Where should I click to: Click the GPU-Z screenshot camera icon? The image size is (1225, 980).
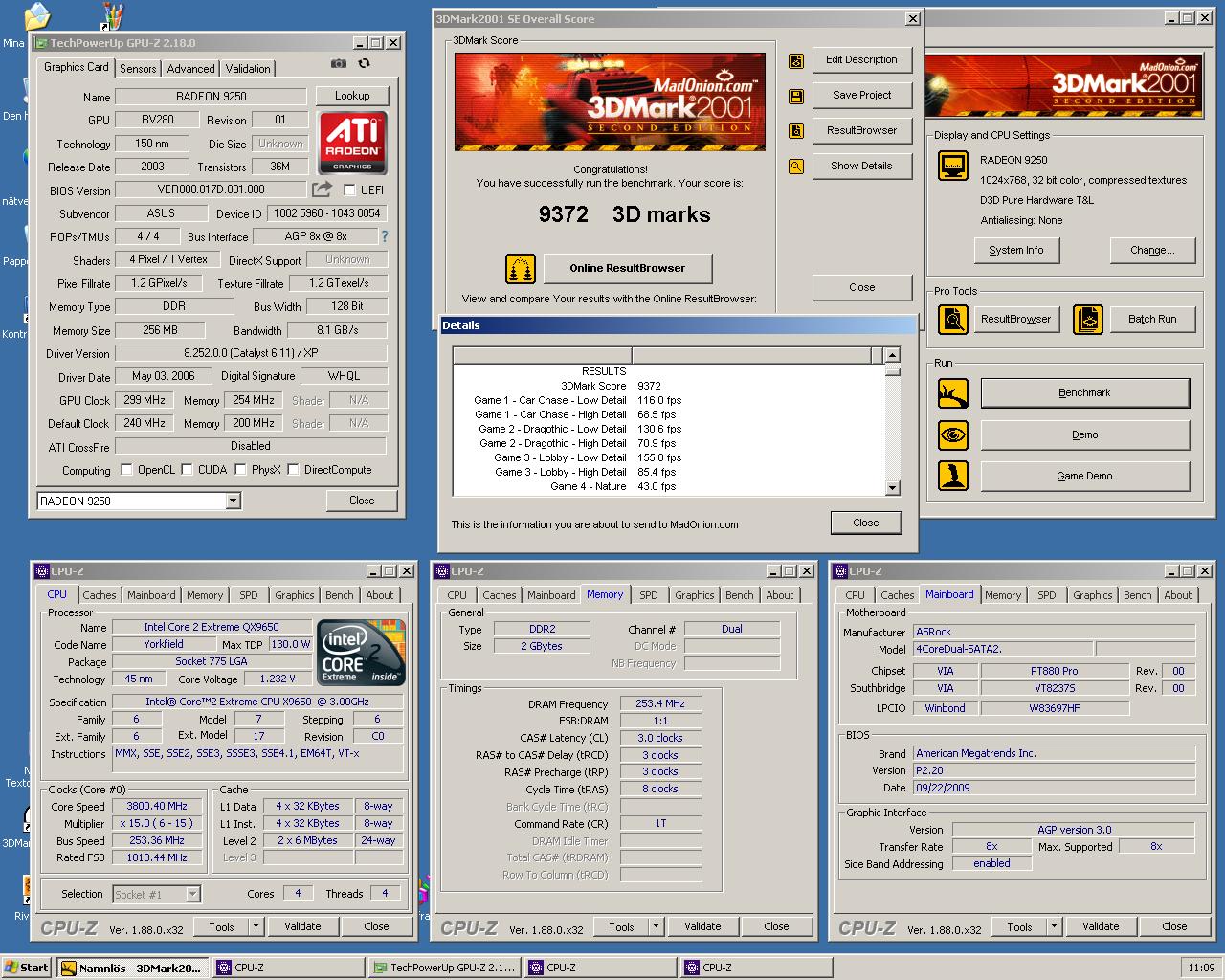(339, 64)
